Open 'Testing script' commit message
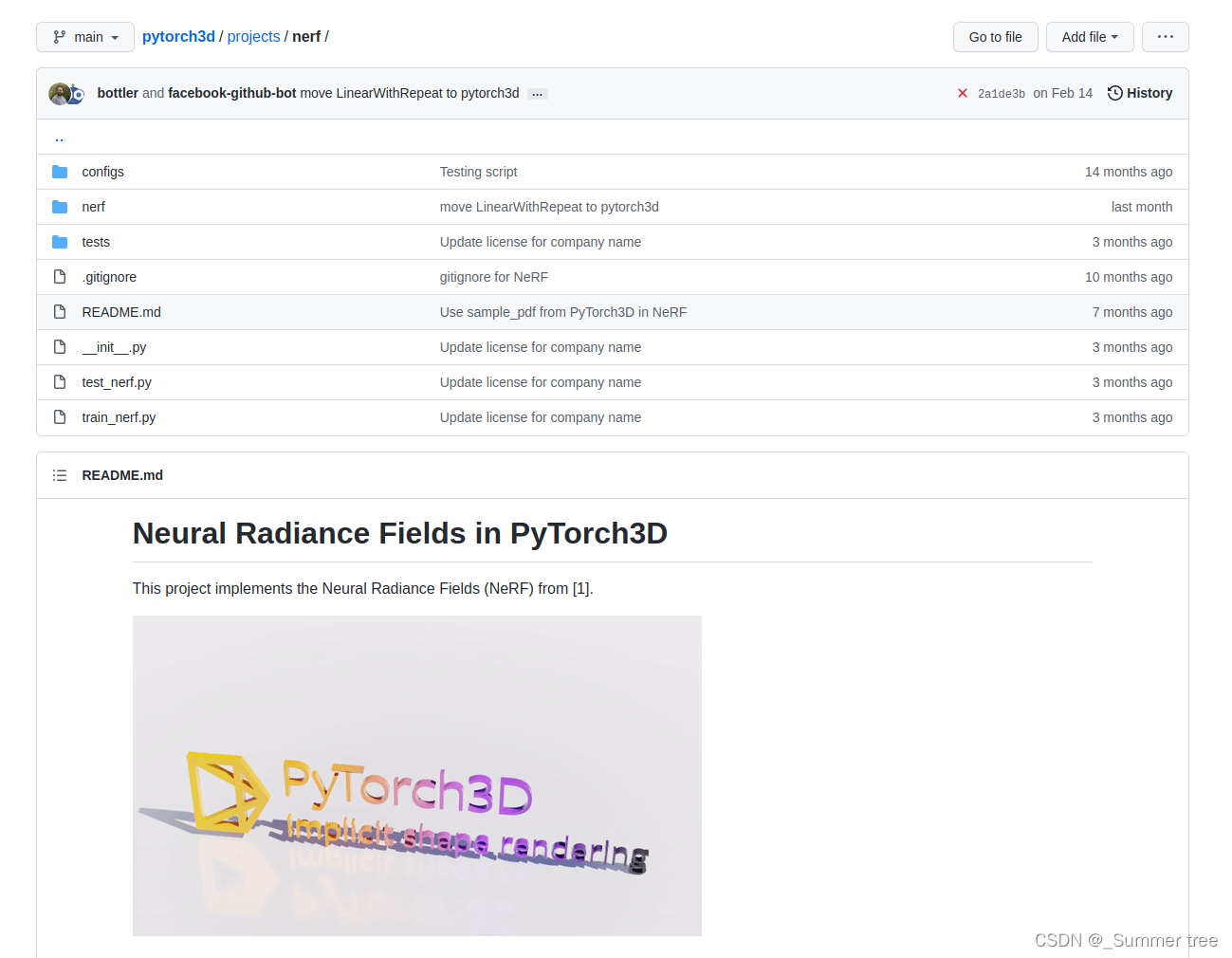This screenshot has height=958, width=1232. pos(478,172)
